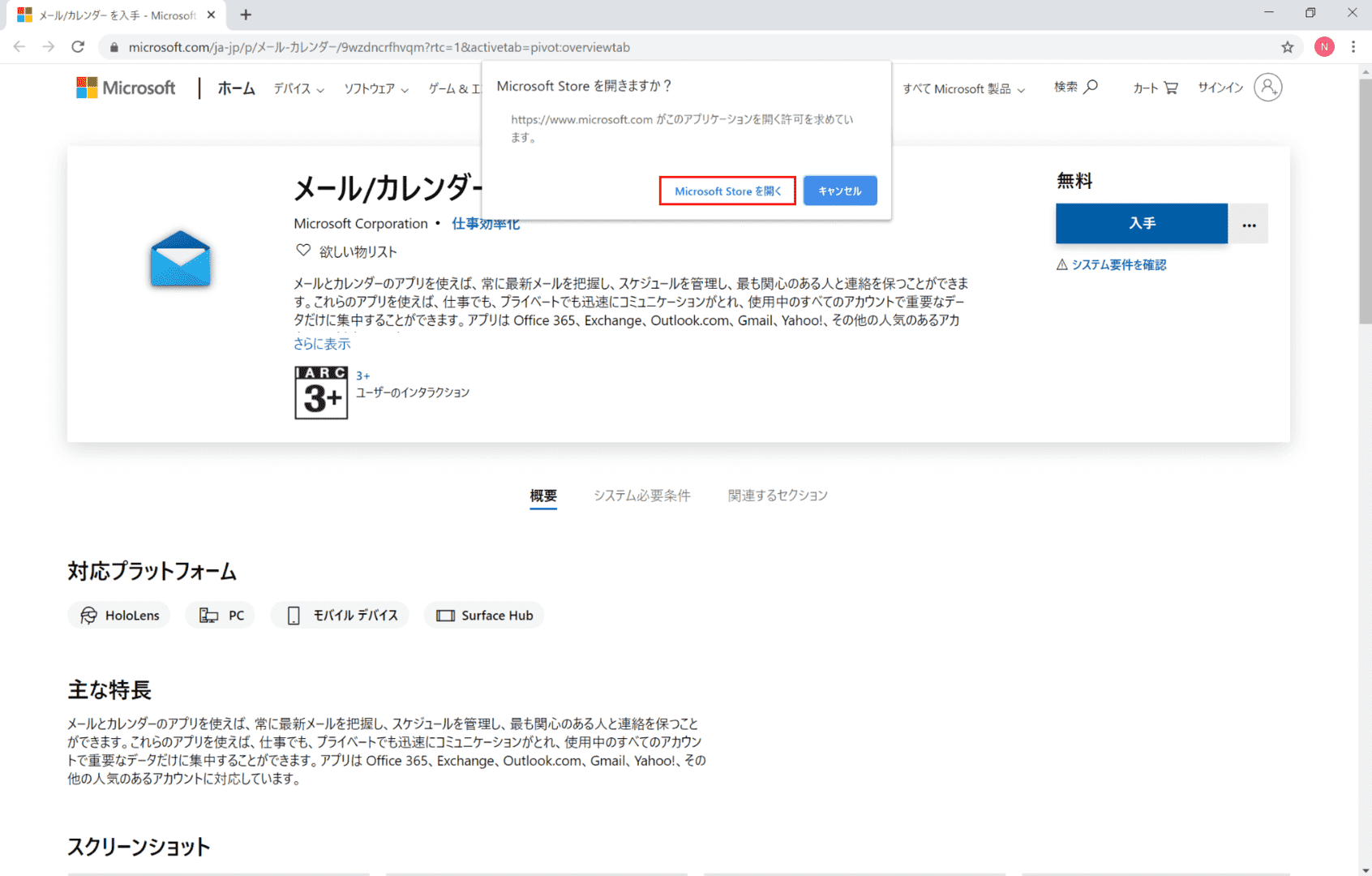This screenshot has width=1372, height=876.
Task: Click the scrollbar down arrow
Action: click(1366, 870)
